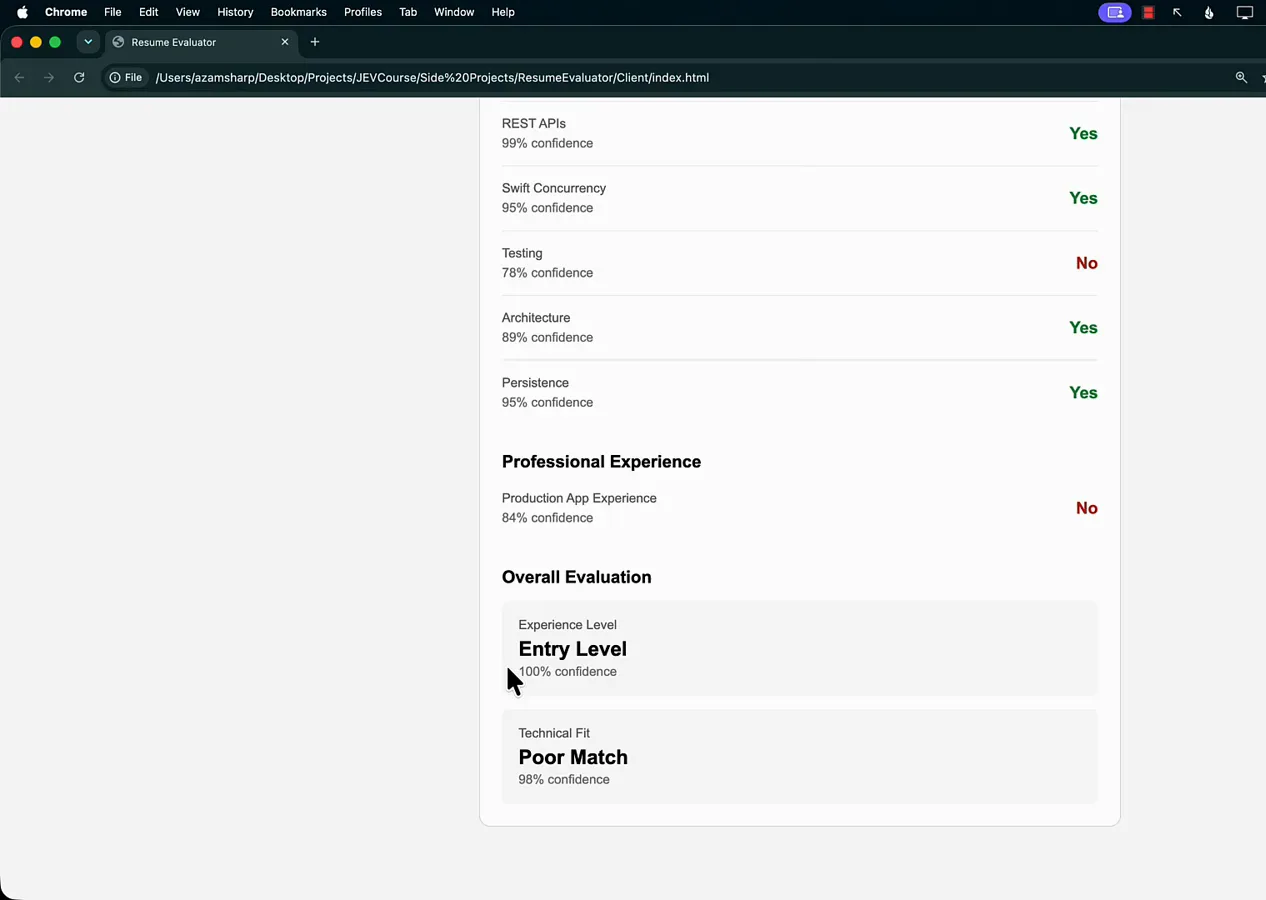Click the Persistence label

(535, 383)
